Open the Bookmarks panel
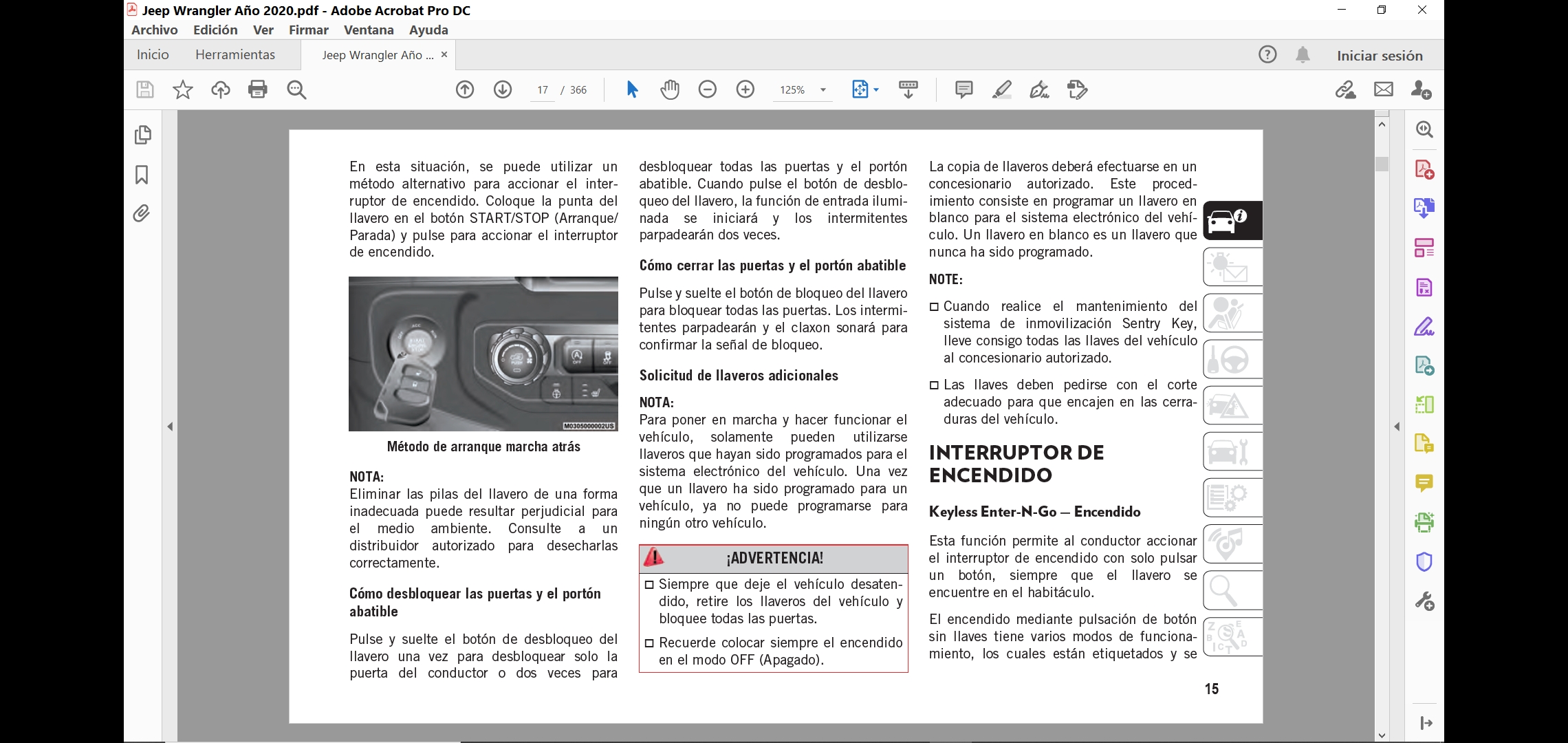1568x743 pixels. point(142,175)
